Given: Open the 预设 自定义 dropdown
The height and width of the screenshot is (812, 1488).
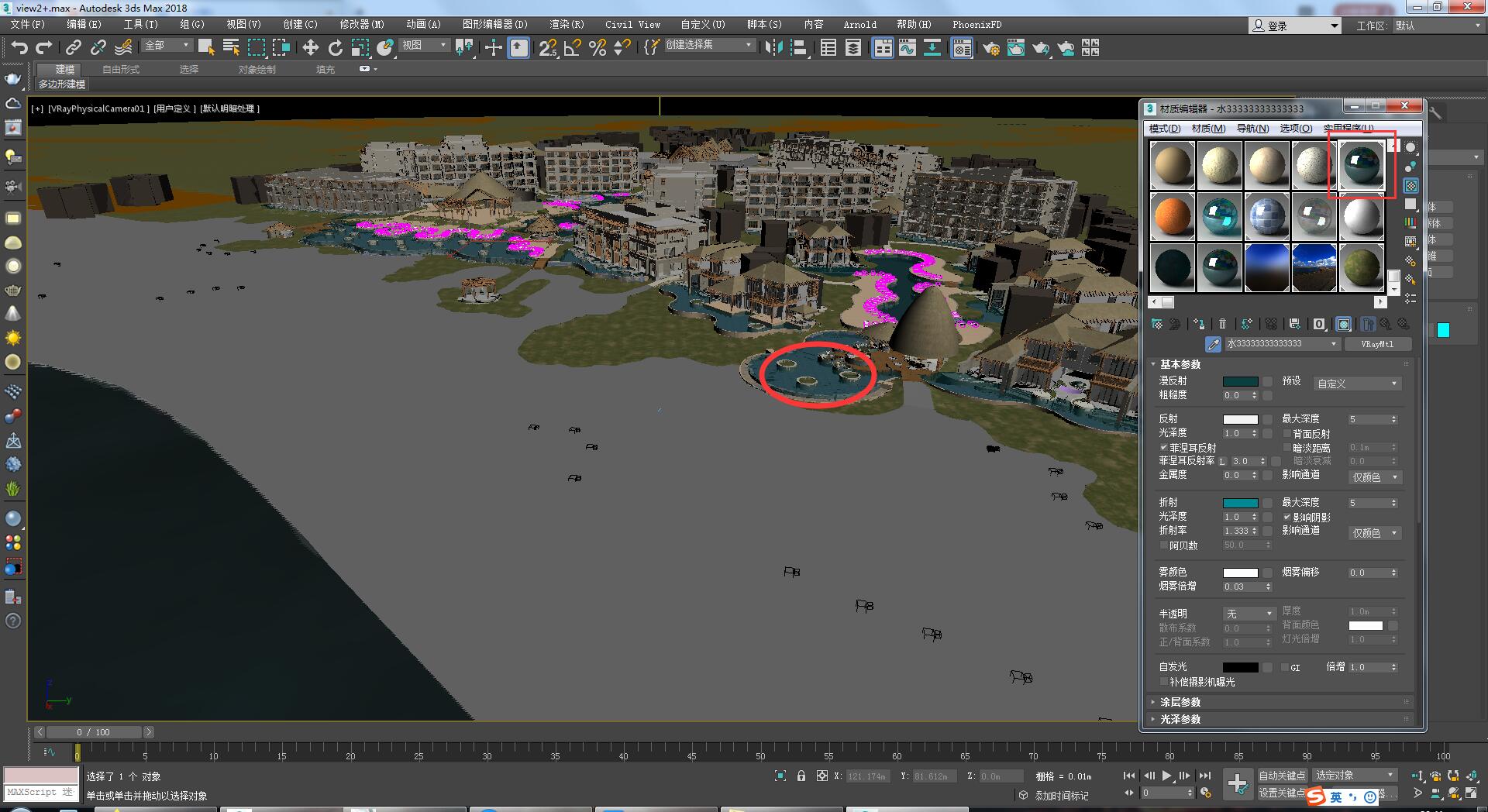Looking at the screenshot, I should [x=1357, y=384].
